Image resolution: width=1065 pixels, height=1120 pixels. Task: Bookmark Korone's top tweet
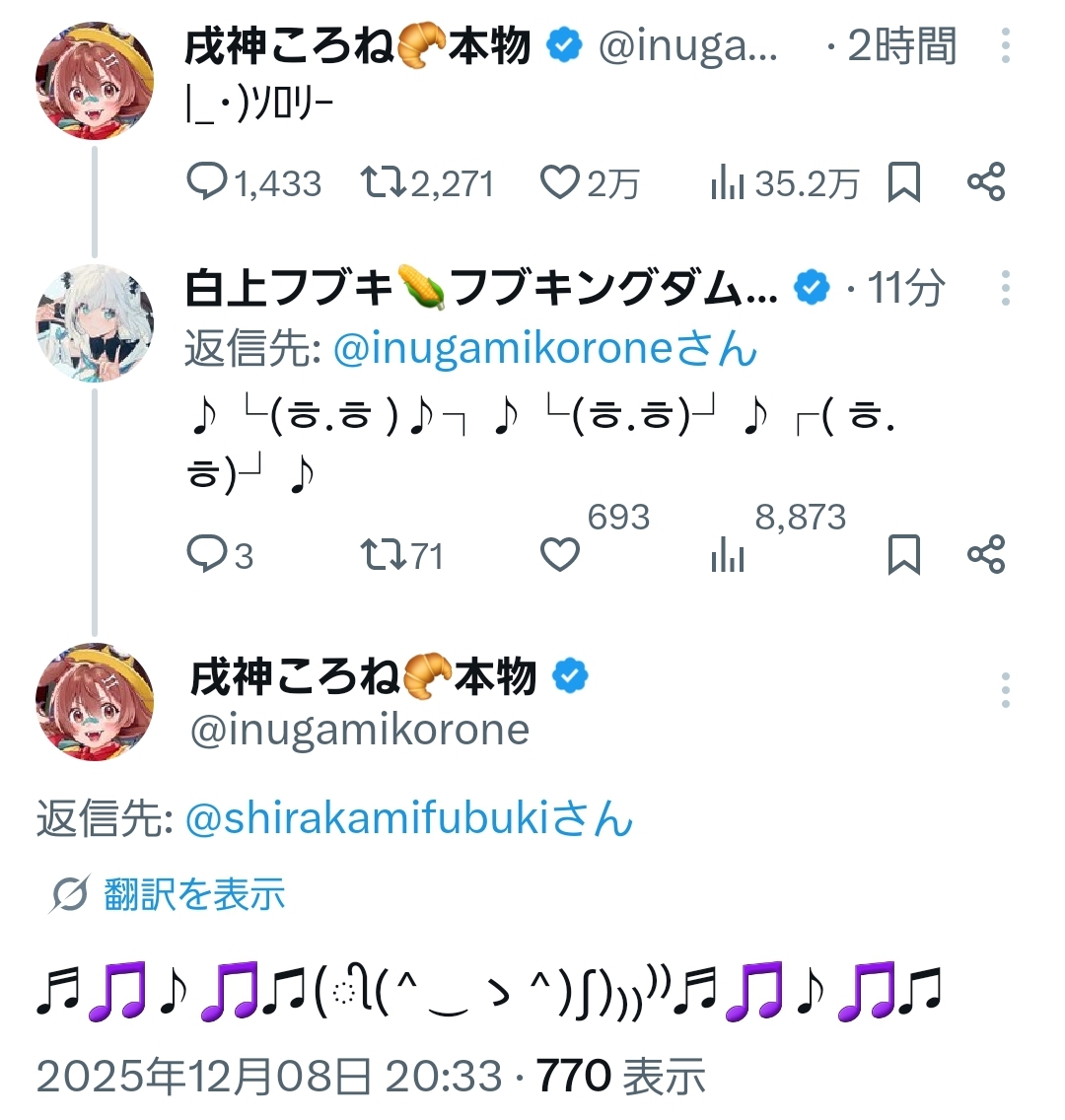904,182
